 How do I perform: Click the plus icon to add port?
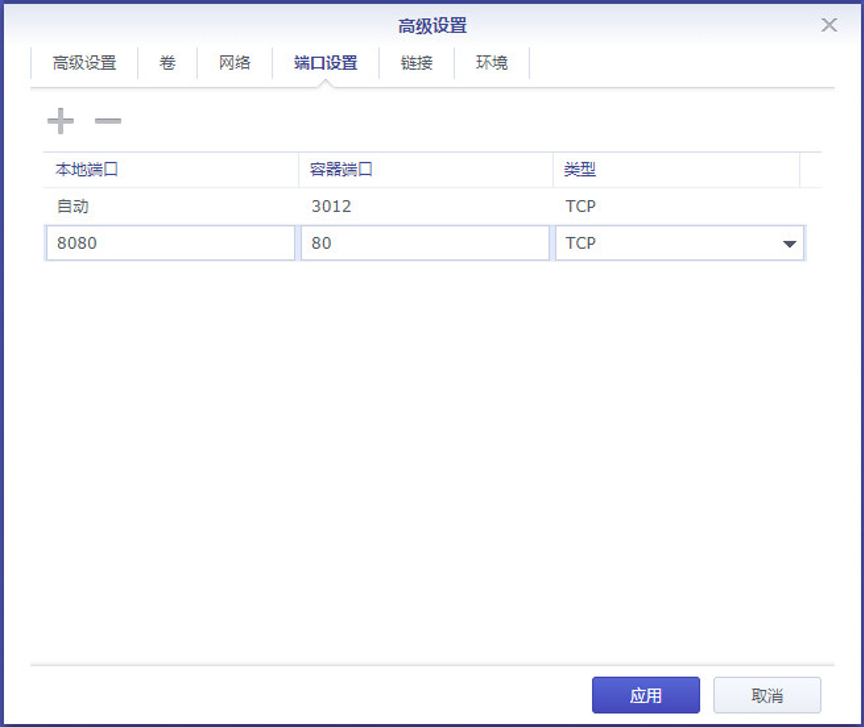61,122
